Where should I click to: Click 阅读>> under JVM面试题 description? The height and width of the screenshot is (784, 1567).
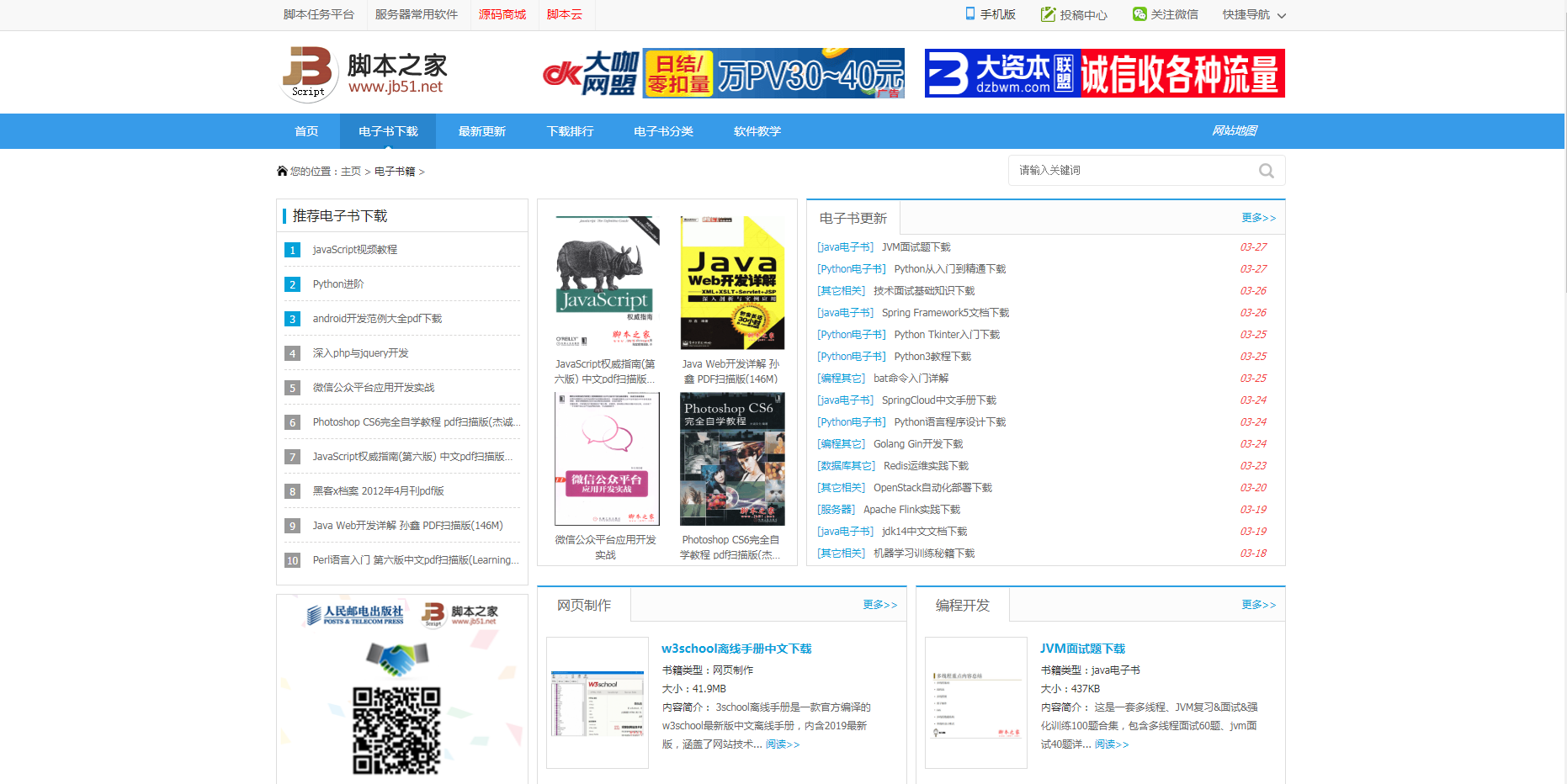point(1112,744)
